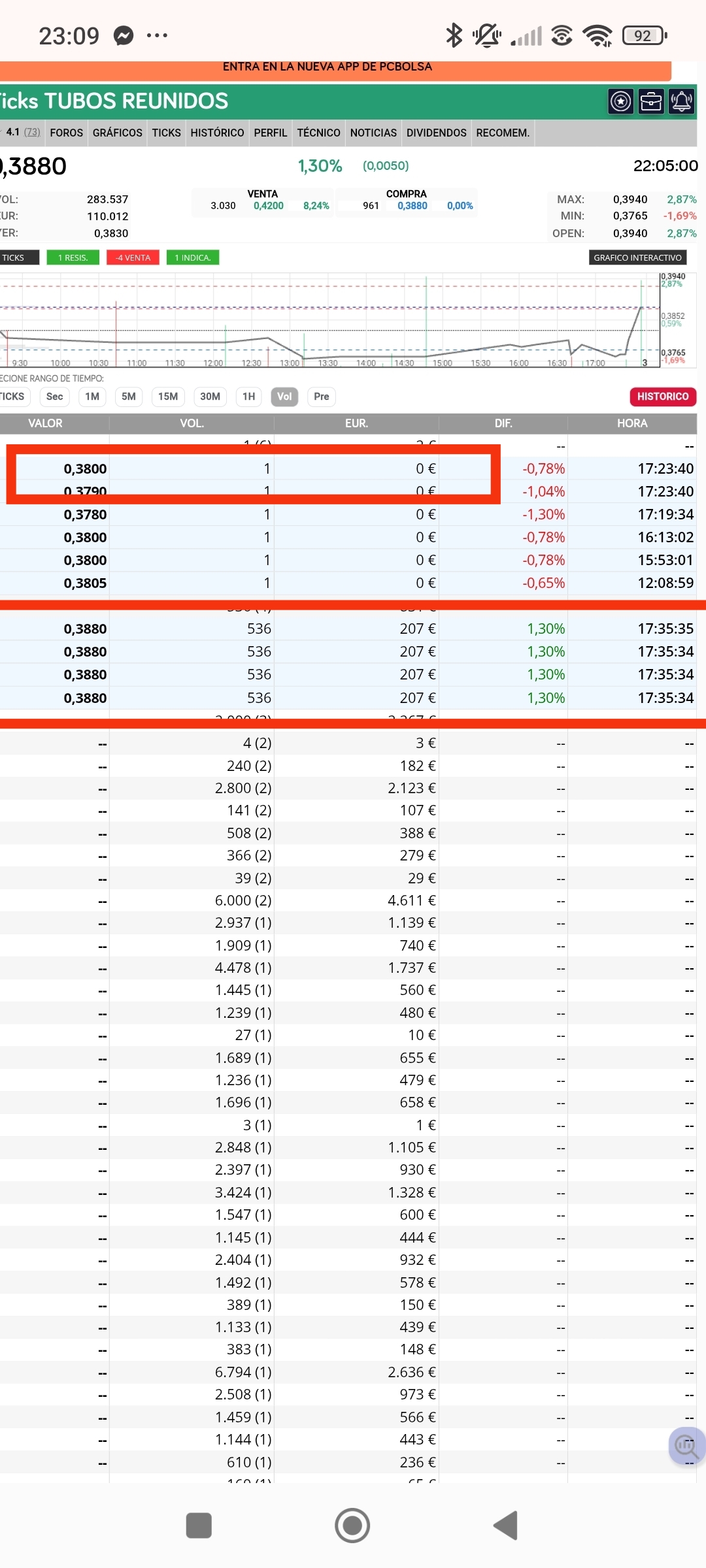Open the portfolio briefcase icon
The height and width of the screenshot is (1568, 706).
pos(651,101)
